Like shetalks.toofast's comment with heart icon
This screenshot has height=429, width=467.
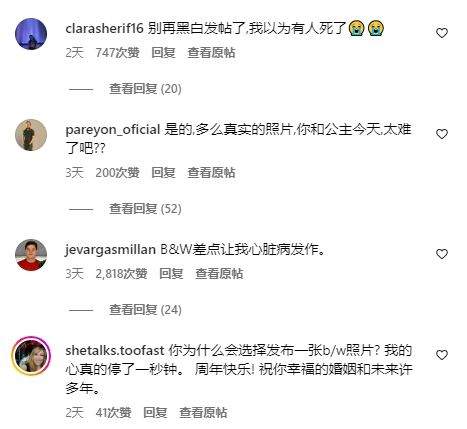442,355
